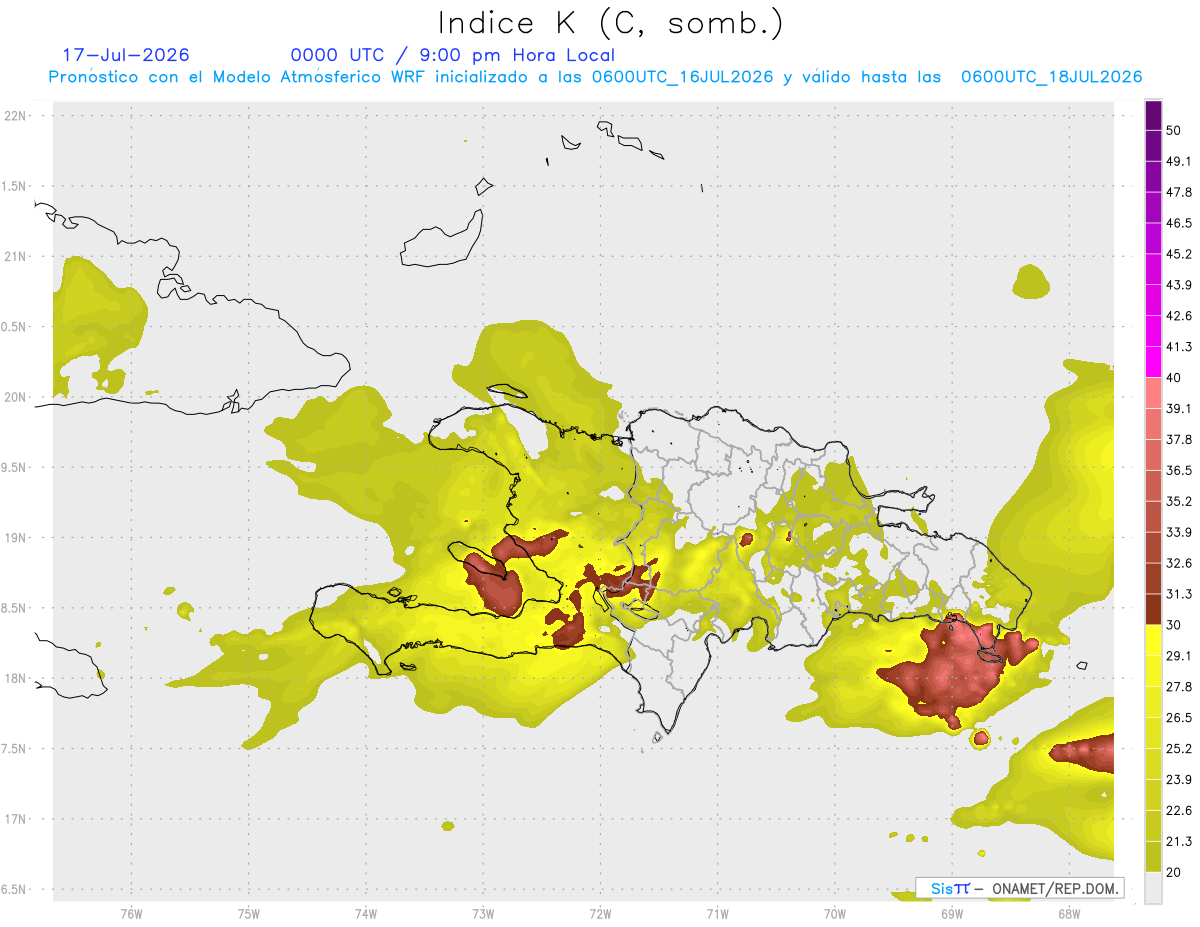
Task: Click the 70W longitude label
Action: tap(834, 914)
